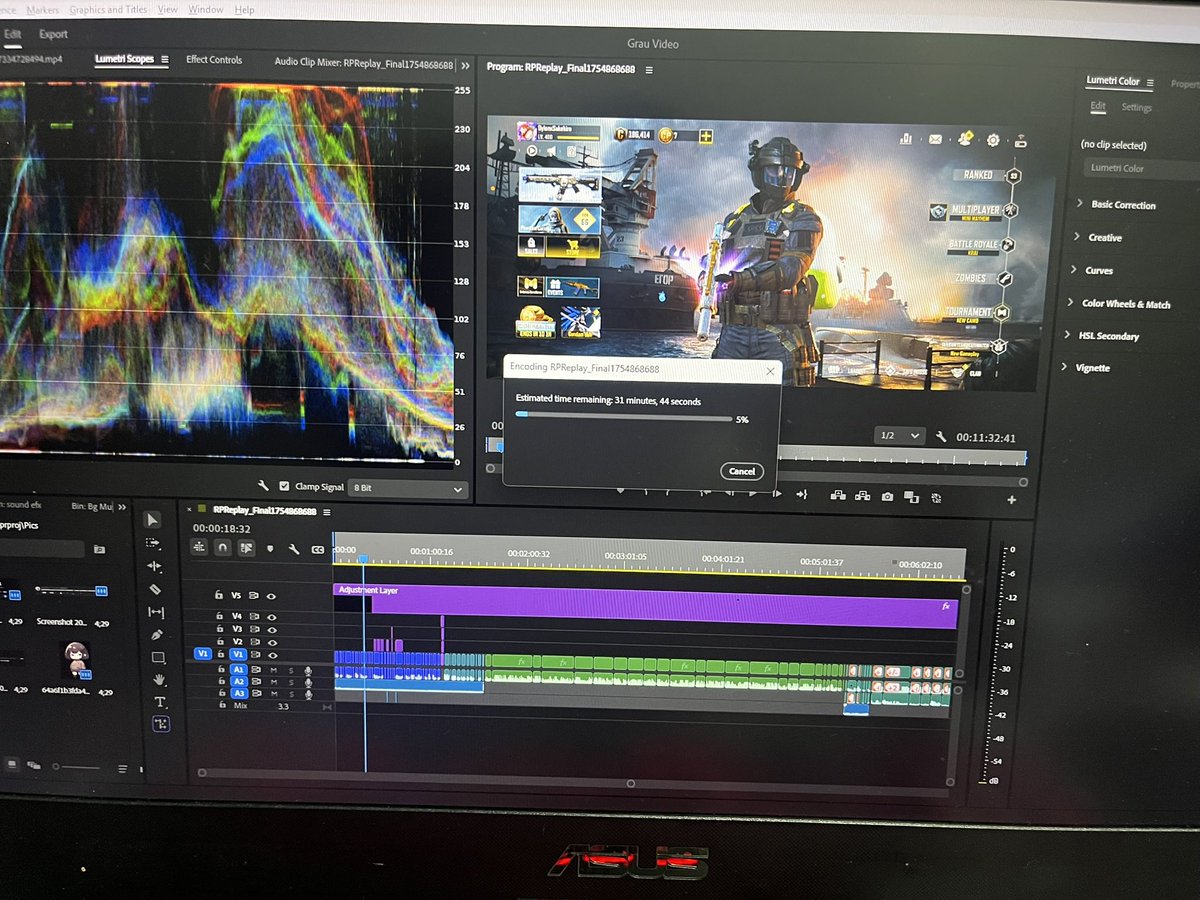
Task: Open the Program panel hamburger menu
Action: pos(649,69)
